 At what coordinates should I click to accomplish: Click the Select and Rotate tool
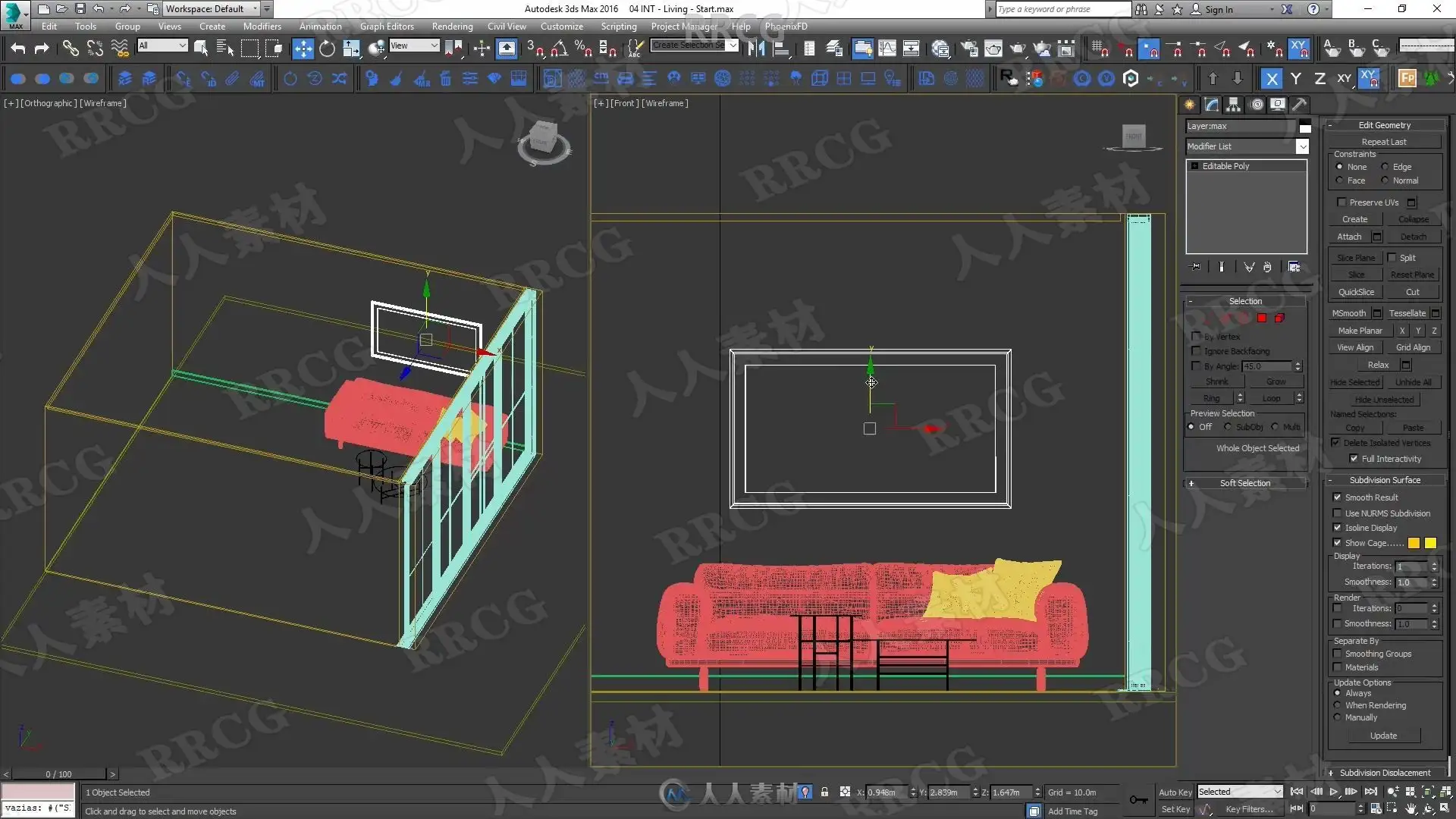tap(327, 49)
